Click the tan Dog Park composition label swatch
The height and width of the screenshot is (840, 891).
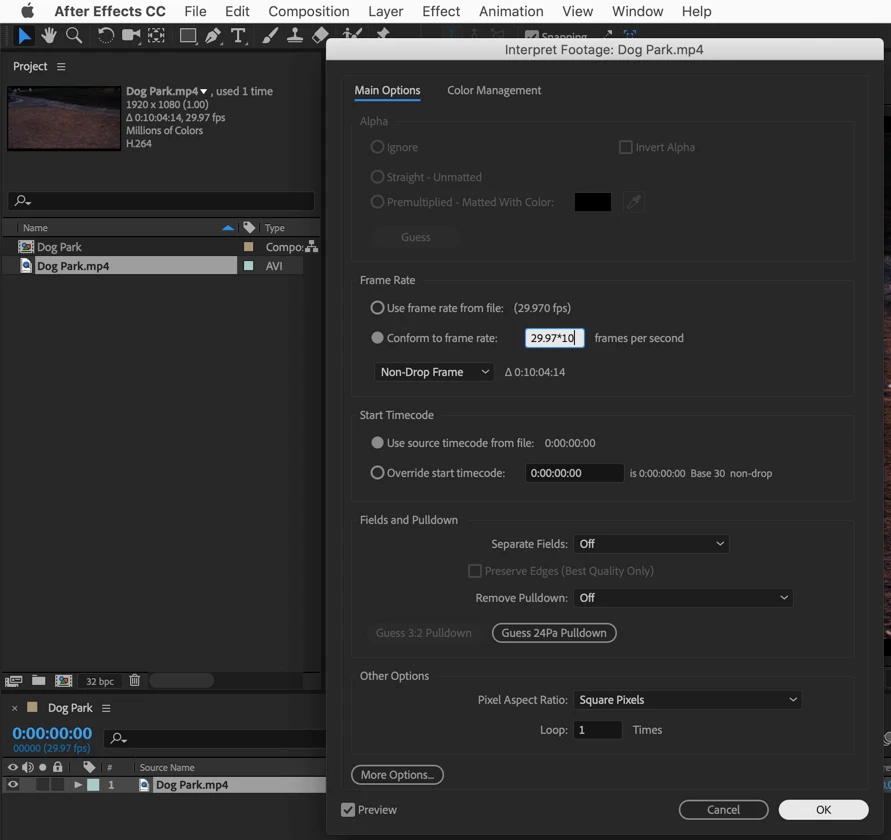[x=248, y=247]
